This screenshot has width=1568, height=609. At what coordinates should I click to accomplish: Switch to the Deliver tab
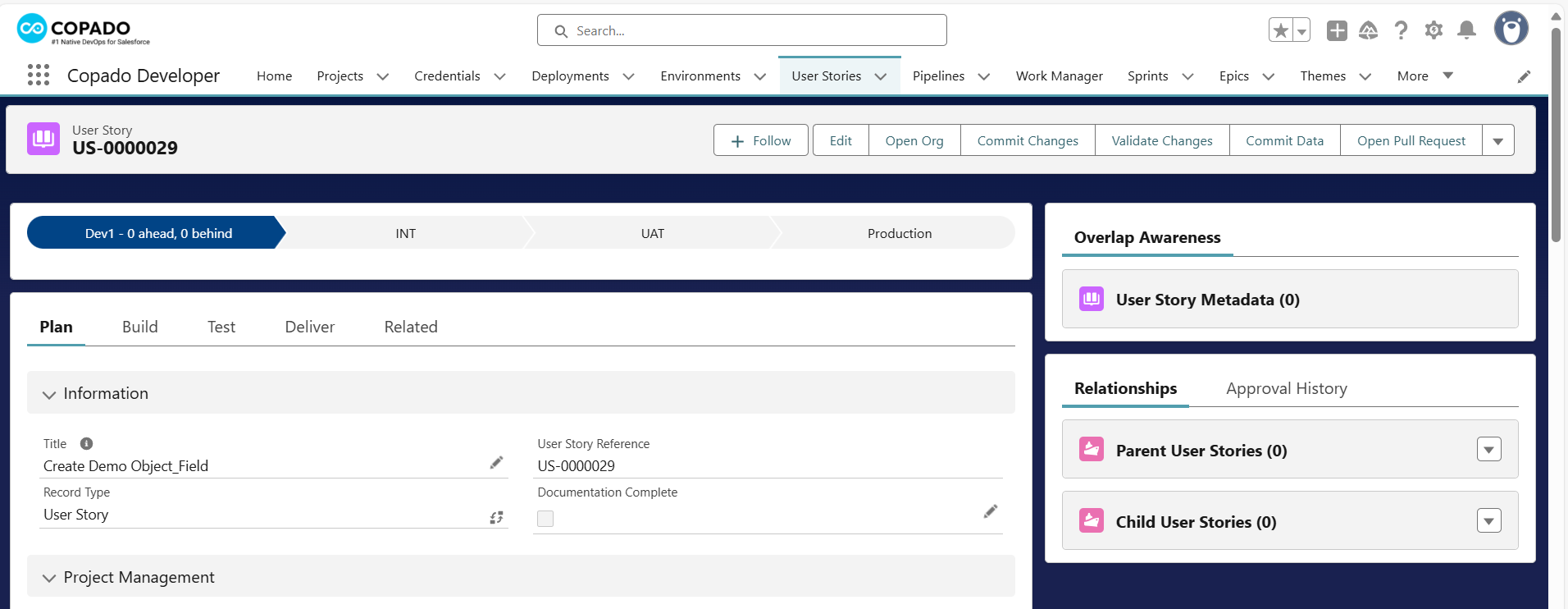(x=310, y=327)
